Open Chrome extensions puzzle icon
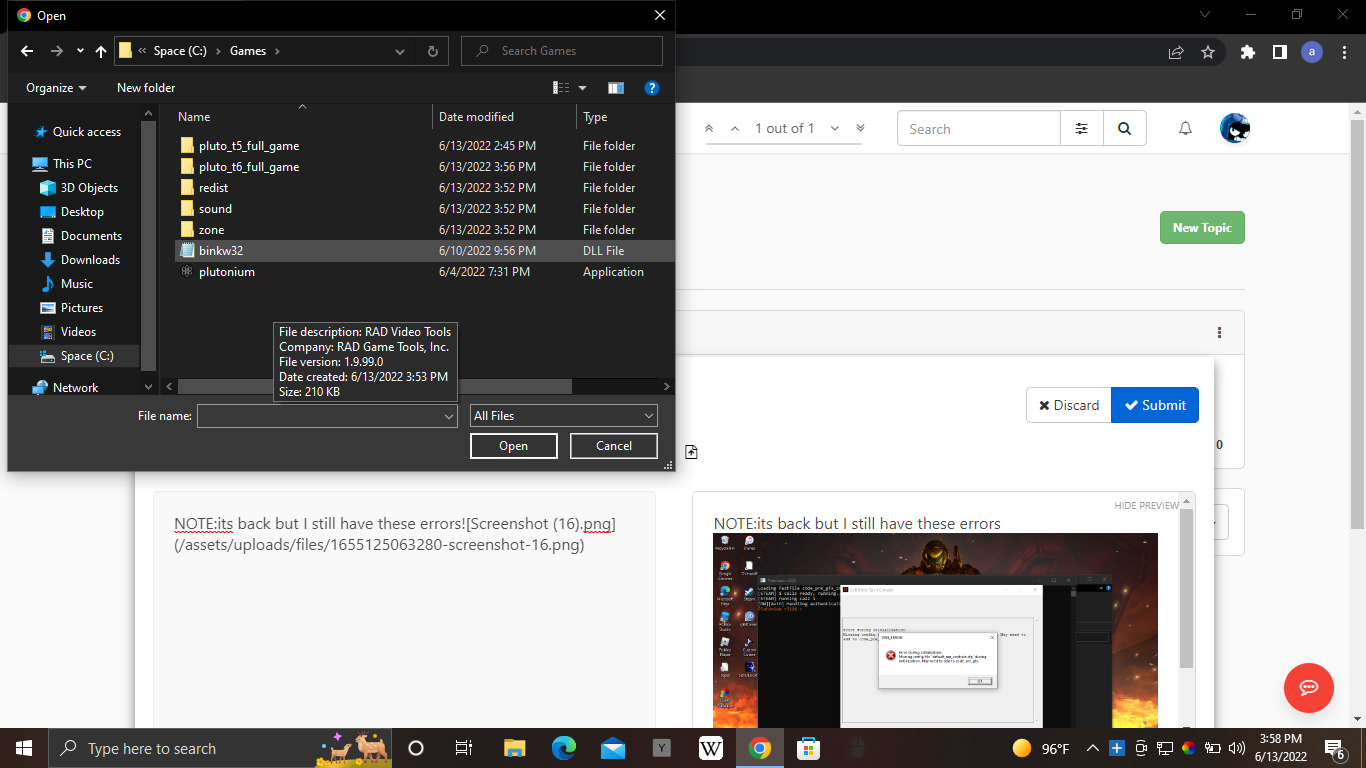Screen dimensions: 1366x768 [x=1247, y=52]
